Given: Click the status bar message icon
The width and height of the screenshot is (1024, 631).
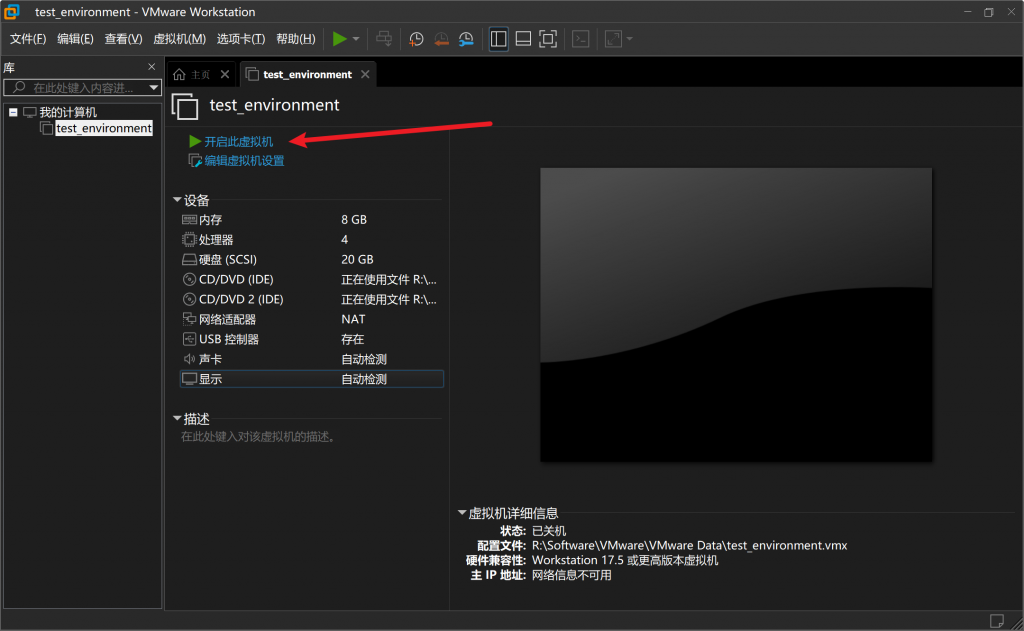Looking at the screenshot, I should click(997, 621).
